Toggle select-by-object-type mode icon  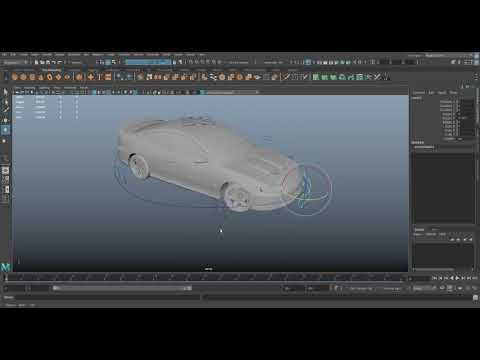108,62
